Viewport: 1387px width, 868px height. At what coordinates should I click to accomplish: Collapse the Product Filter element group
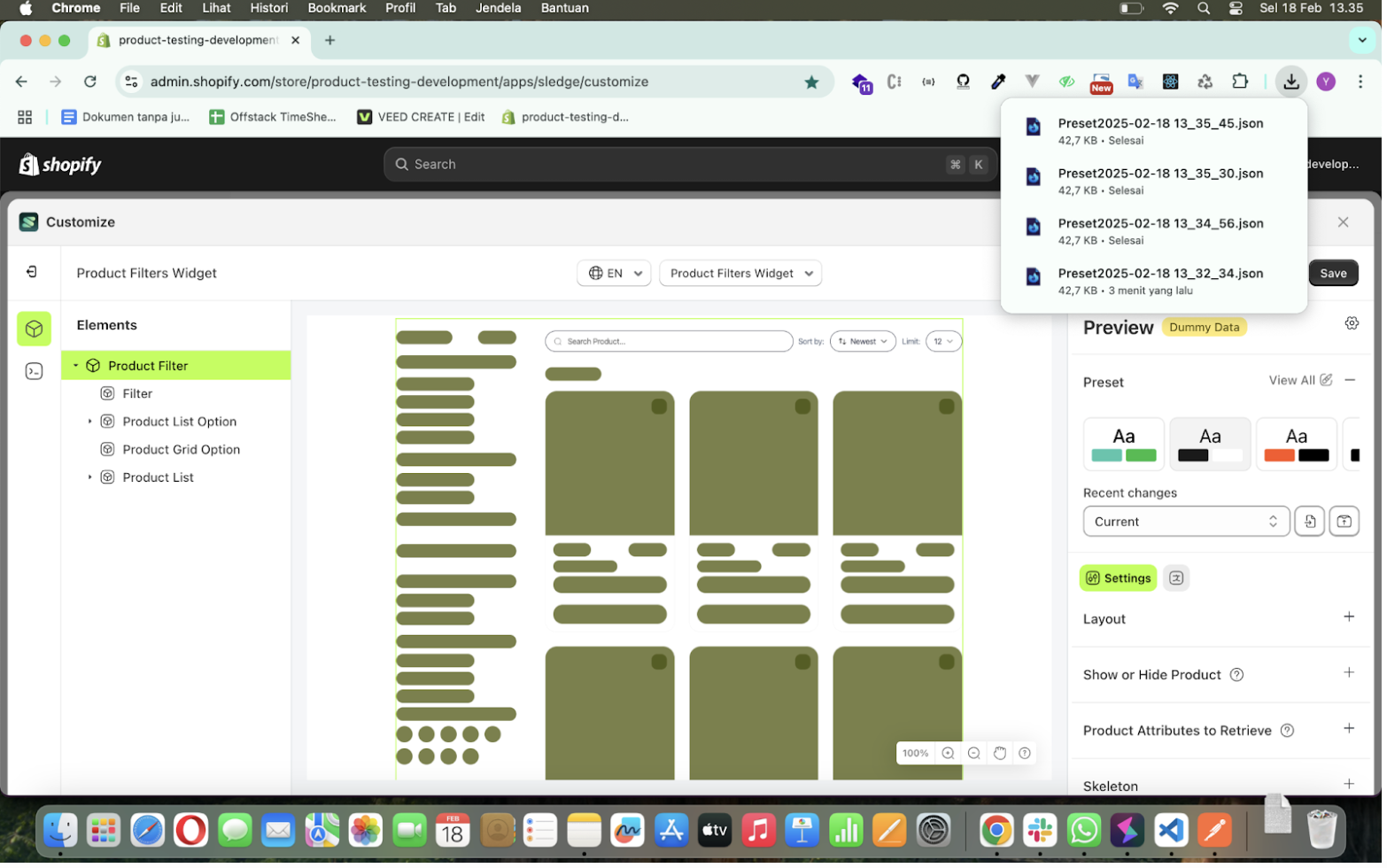pyautogui.click(x=76, y=365)
